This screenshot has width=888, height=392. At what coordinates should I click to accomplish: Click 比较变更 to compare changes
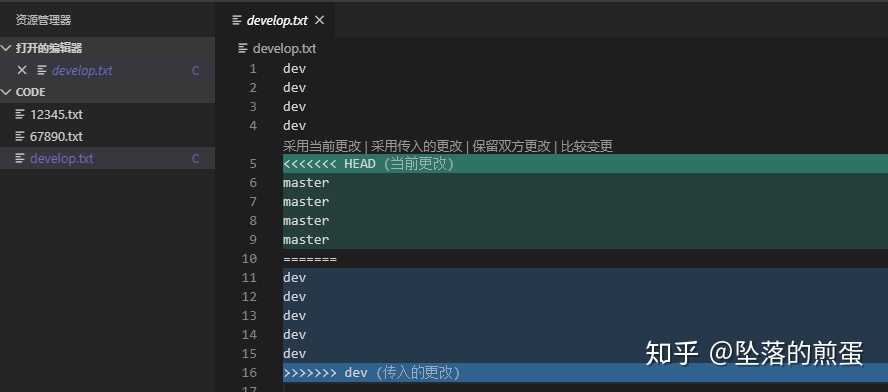click(587, 146)
